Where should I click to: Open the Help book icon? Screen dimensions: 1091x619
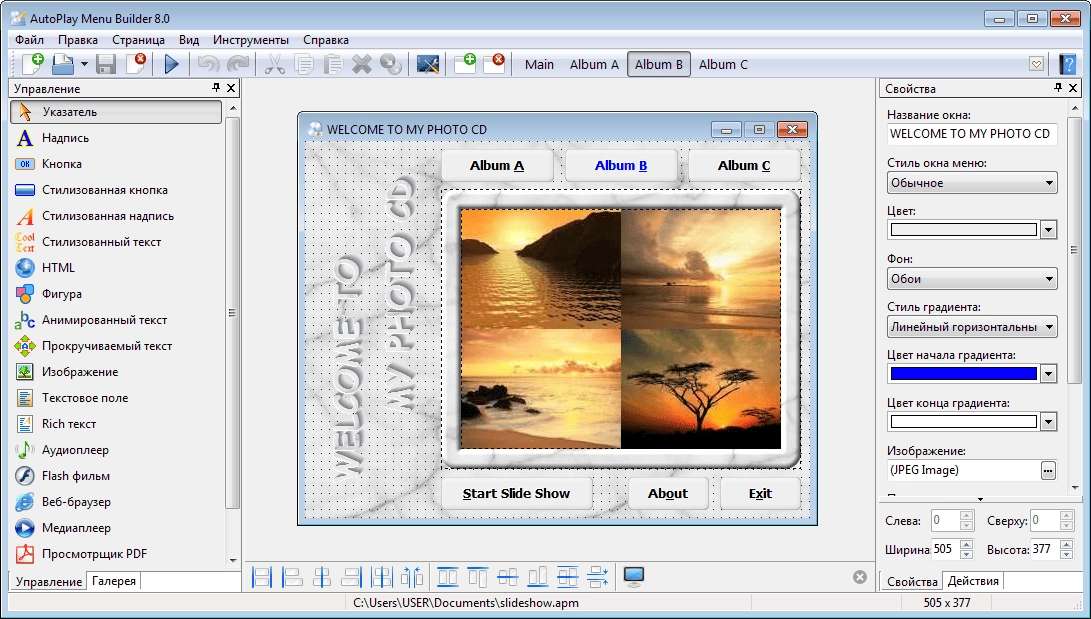click(x=1067, y=64)
